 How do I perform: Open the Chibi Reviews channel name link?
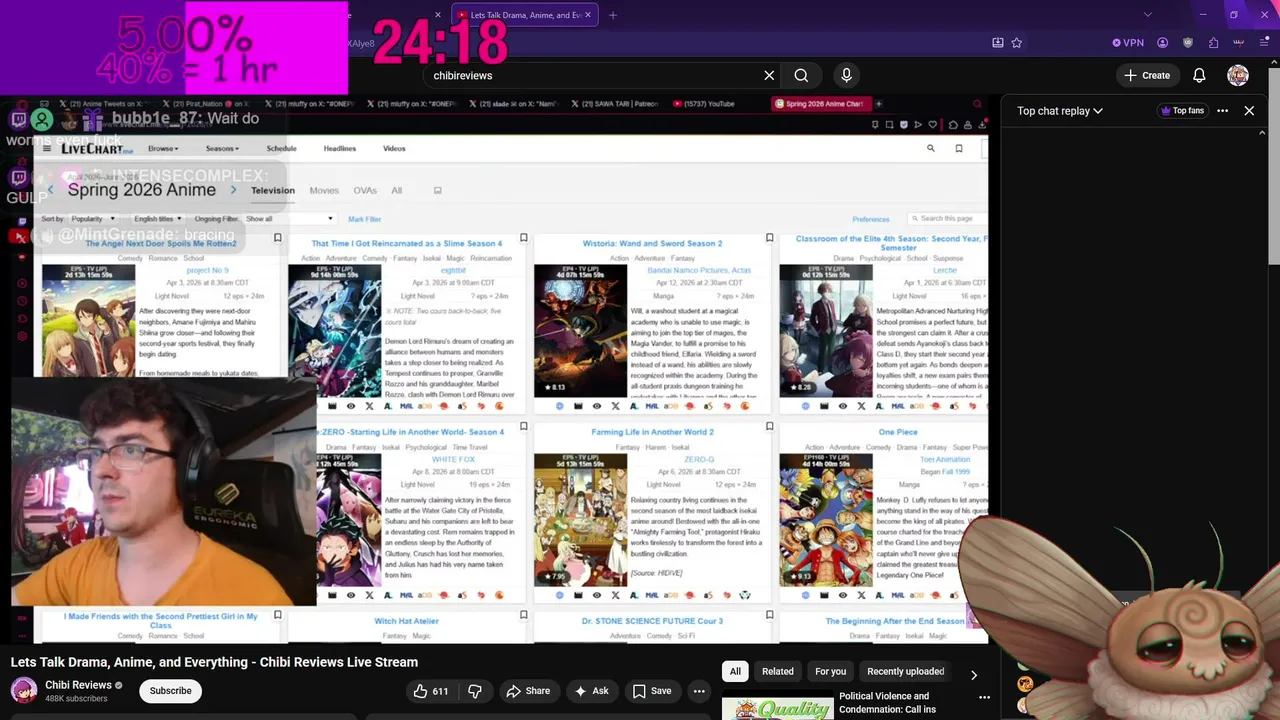pos(77,685)
